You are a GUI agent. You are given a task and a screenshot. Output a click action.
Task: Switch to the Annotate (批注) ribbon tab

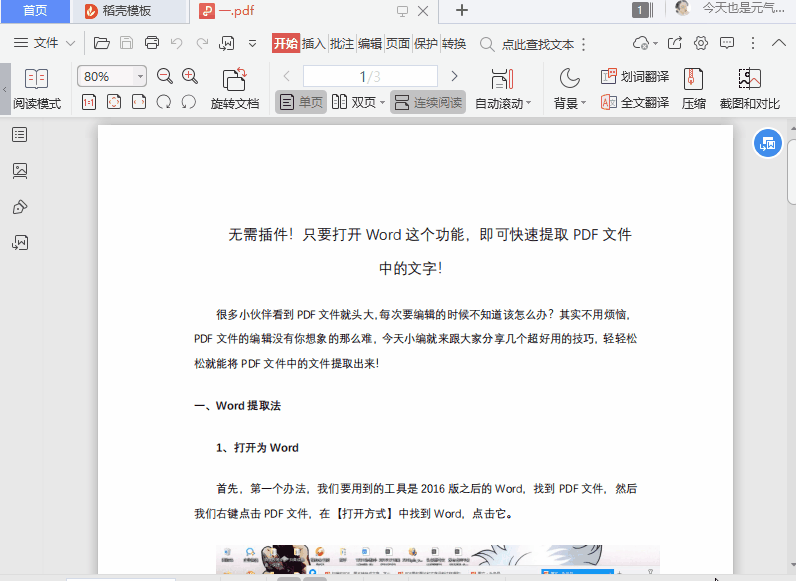(342, 44)
